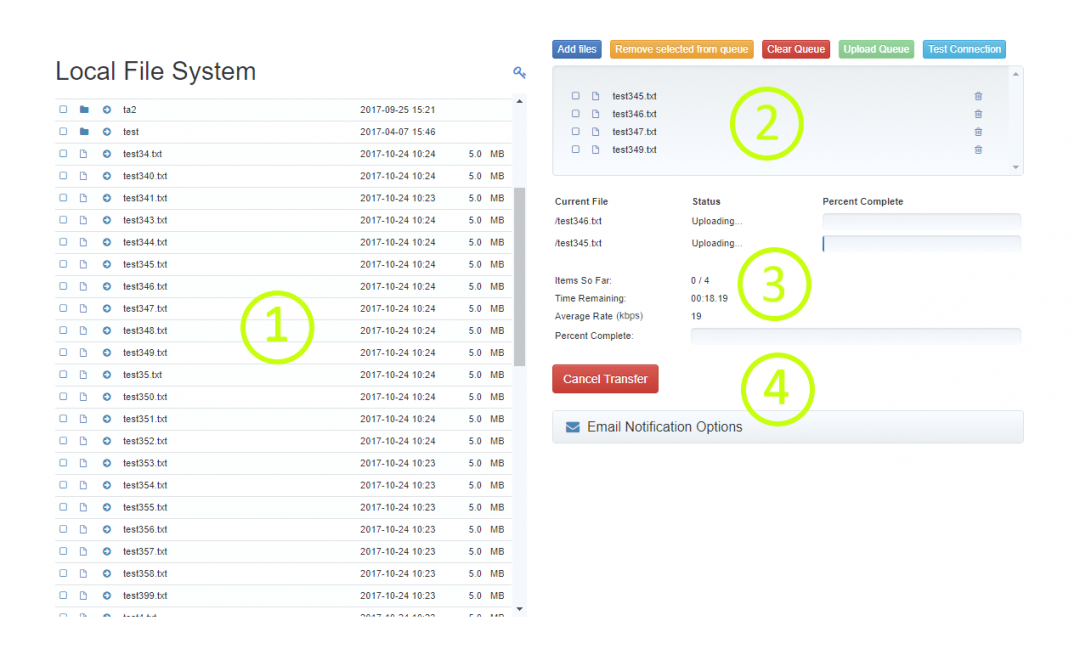Tick the checkbox next to test346.txt in queue
Screen dimensions: 1080x649
[576, 114]
